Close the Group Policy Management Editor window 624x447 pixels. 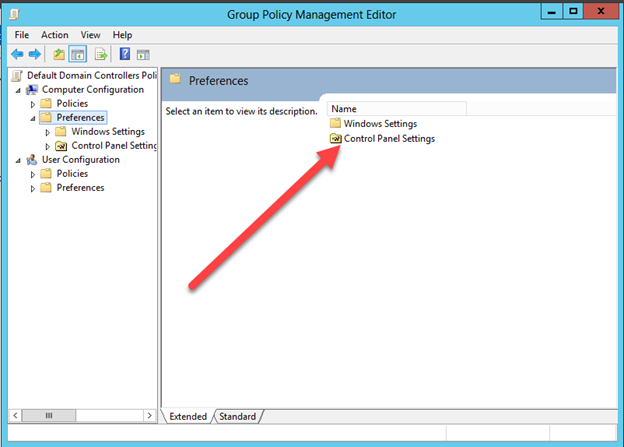[601, 12]
